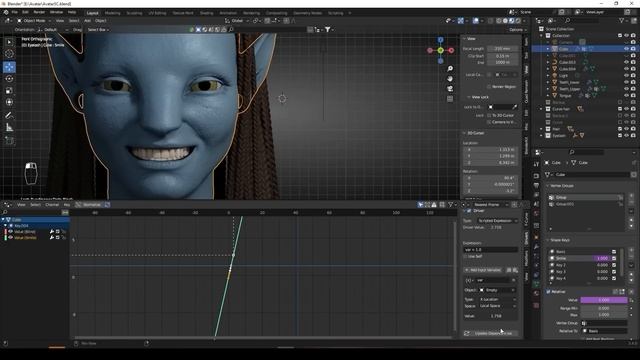Open the Render menu
This screenshot has width=640, height=360.
click(39, 12)
